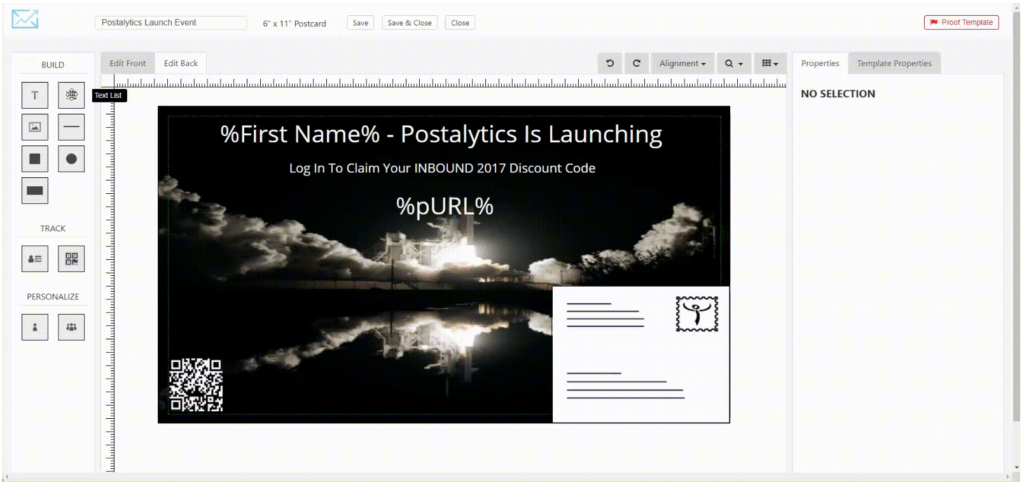
Task: Select the circle shape tool
Action: pos(71,159)
